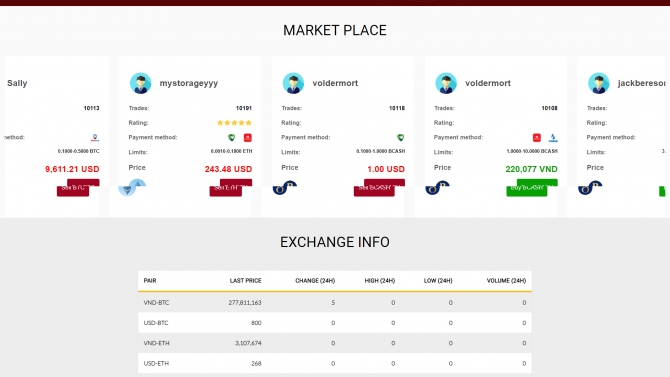Click the LOW (24H) column header
This screenshot has width=670, height=377.
(438, 281)
